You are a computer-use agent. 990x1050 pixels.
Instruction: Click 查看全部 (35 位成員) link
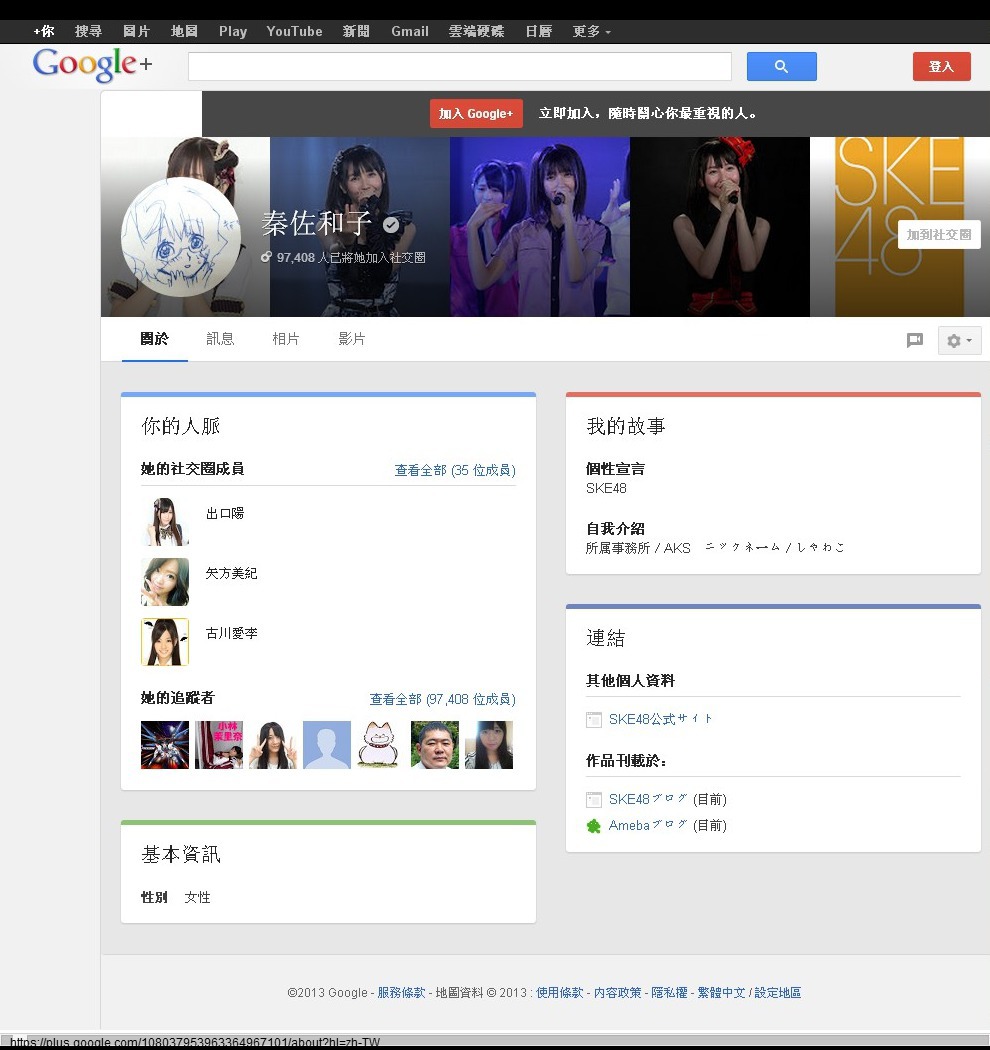coord(455,471)
